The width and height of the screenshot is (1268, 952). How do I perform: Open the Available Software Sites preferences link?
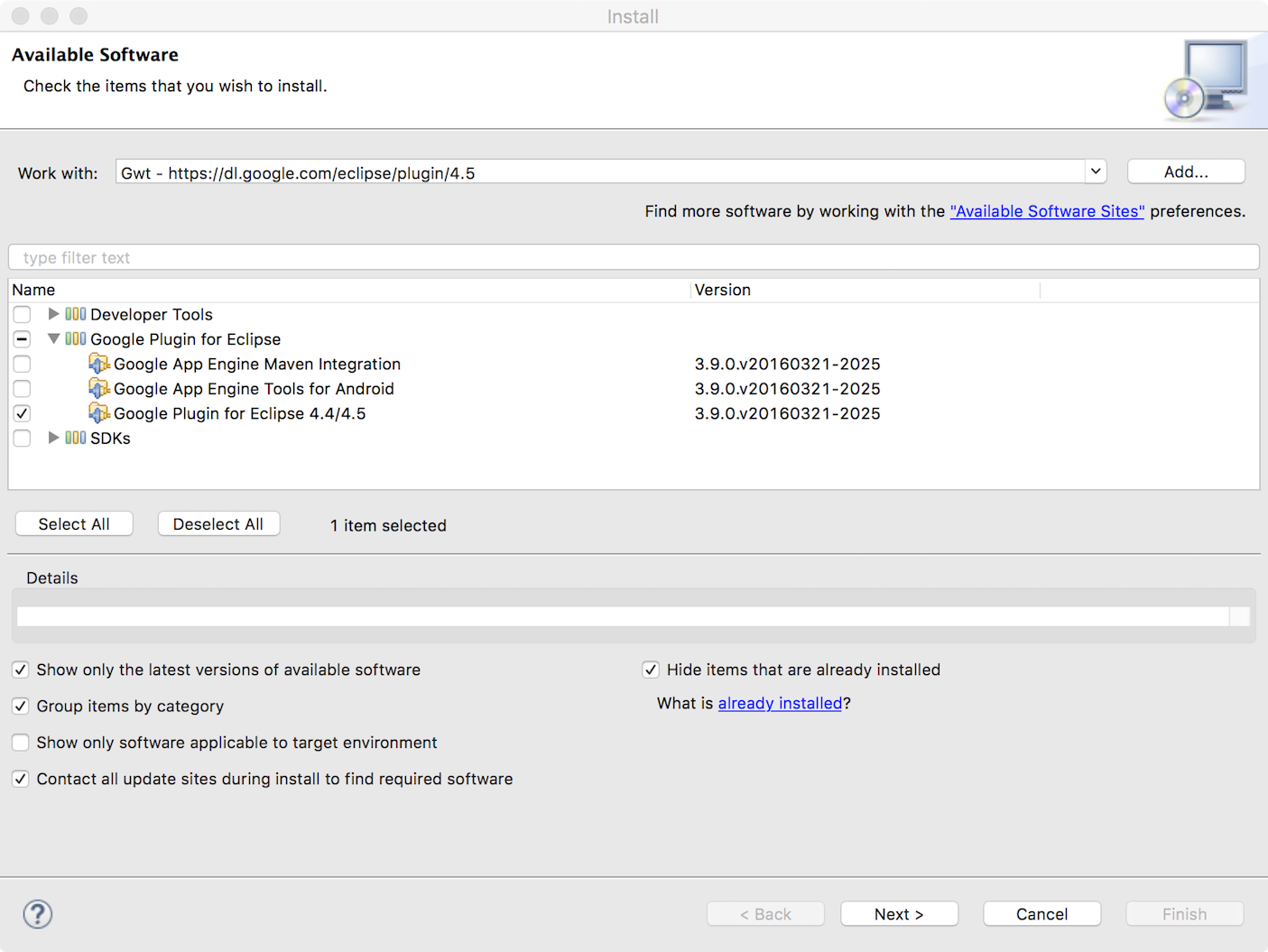(x=1047, y=211)
